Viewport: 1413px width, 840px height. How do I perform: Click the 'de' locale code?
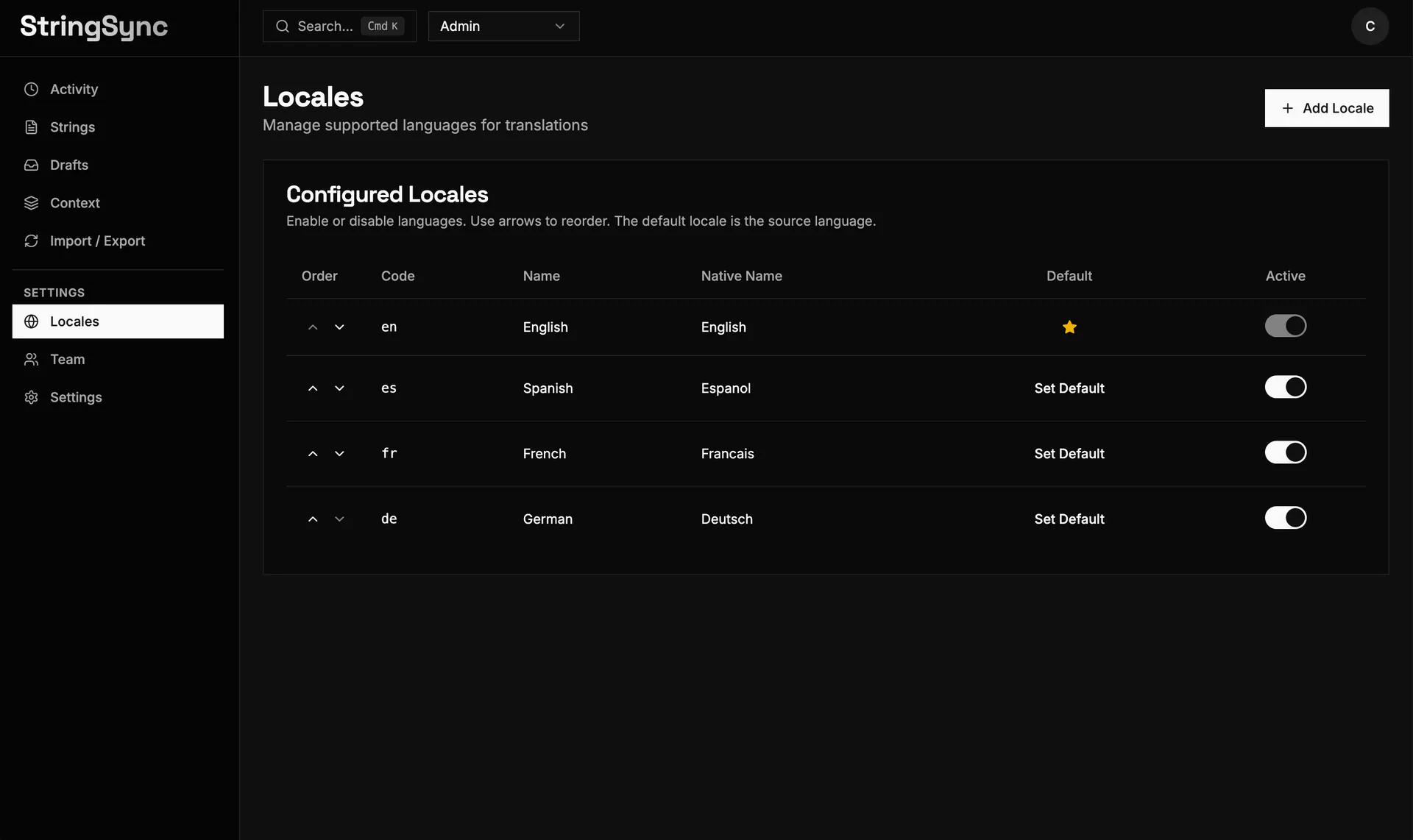point(389,519)
